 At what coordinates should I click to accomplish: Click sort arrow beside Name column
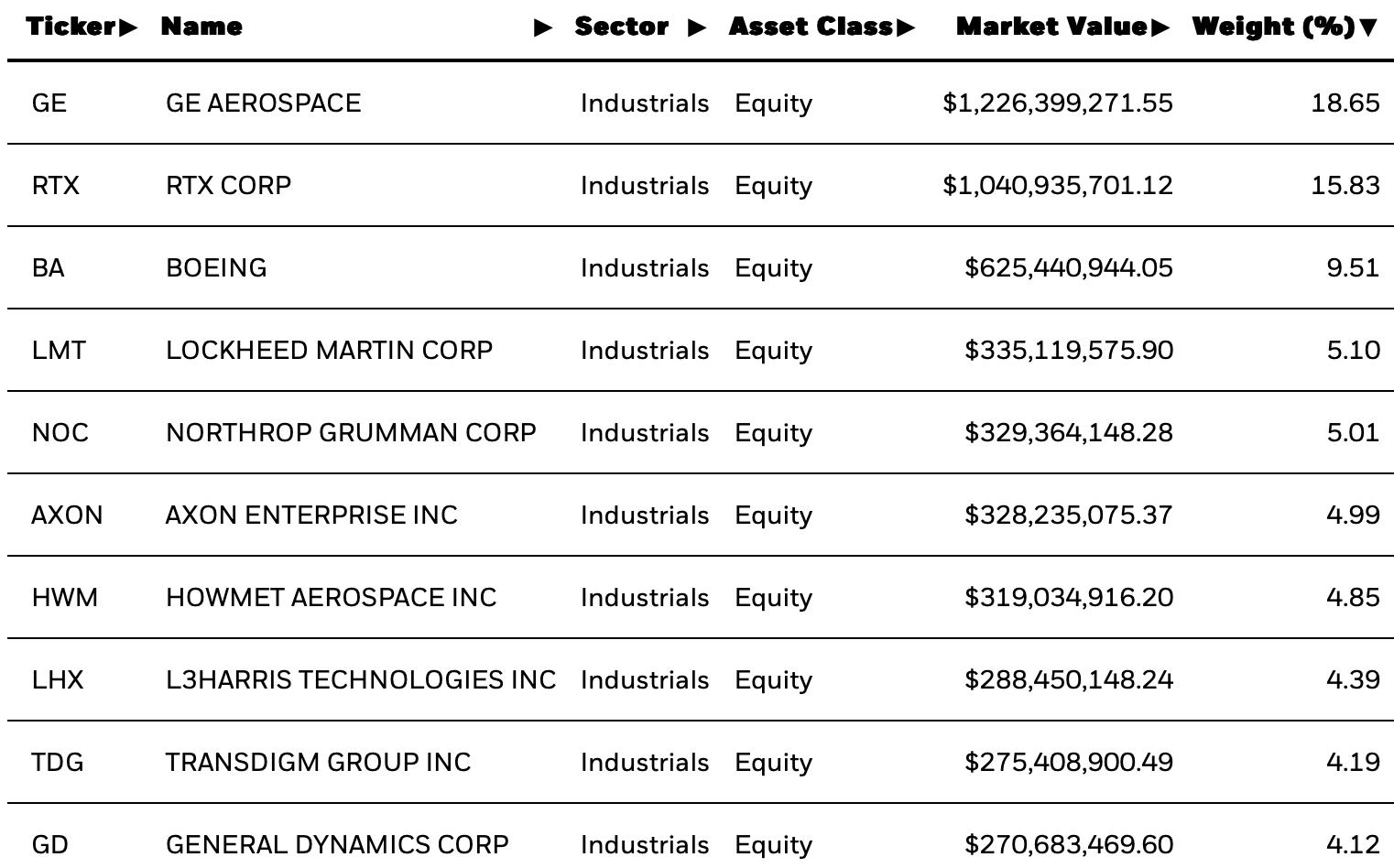[x=544, y=27]
